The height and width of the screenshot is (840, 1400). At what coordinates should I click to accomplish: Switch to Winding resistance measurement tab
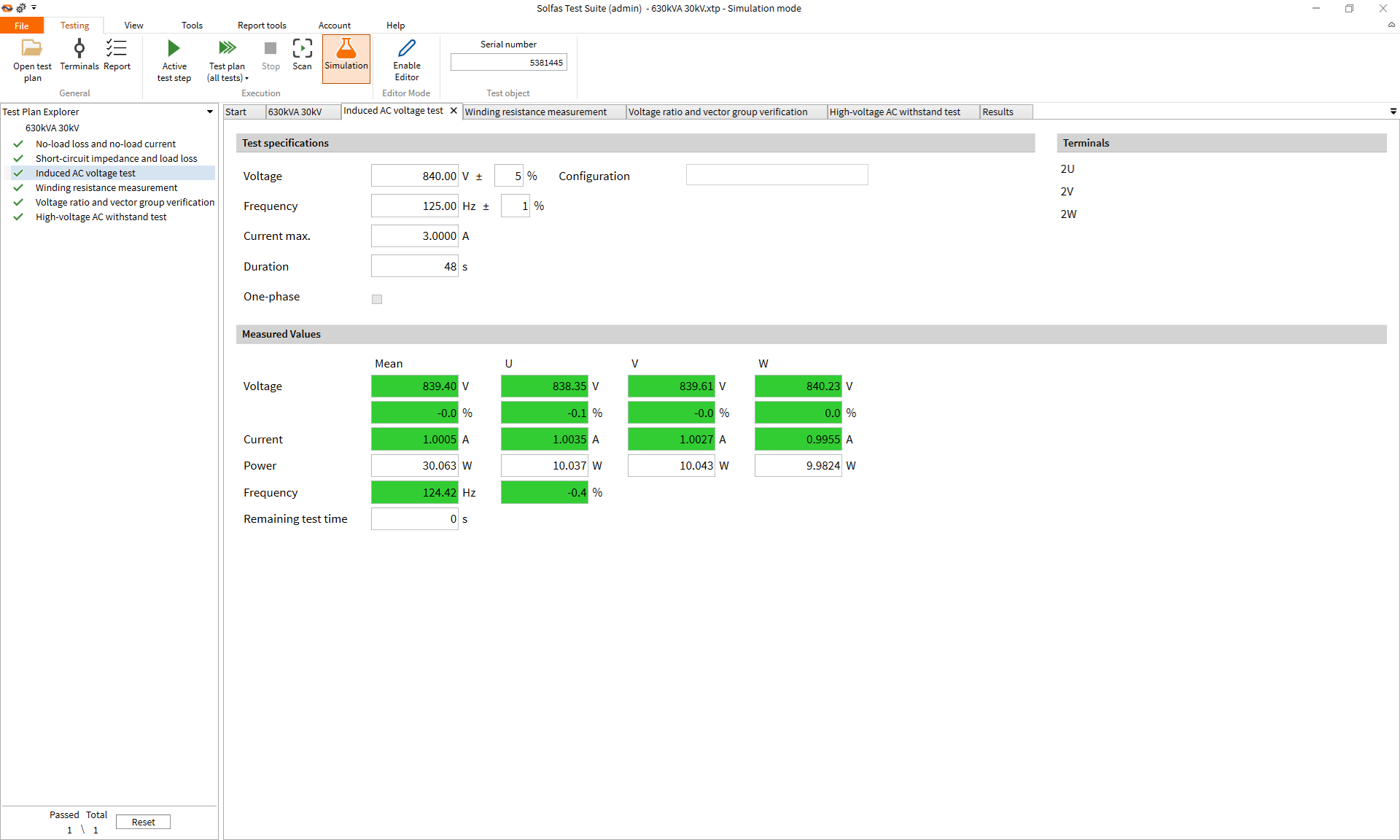(536, 112)
